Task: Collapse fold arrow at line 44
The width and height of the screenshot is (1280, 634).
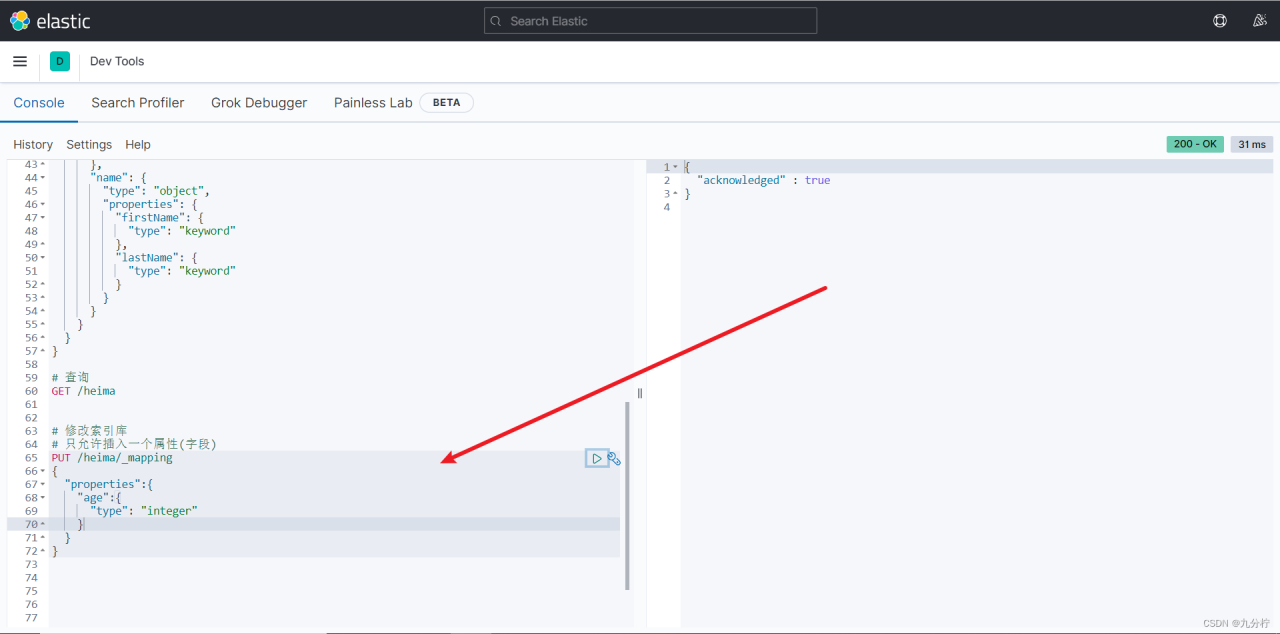Action: click(42, 178)
